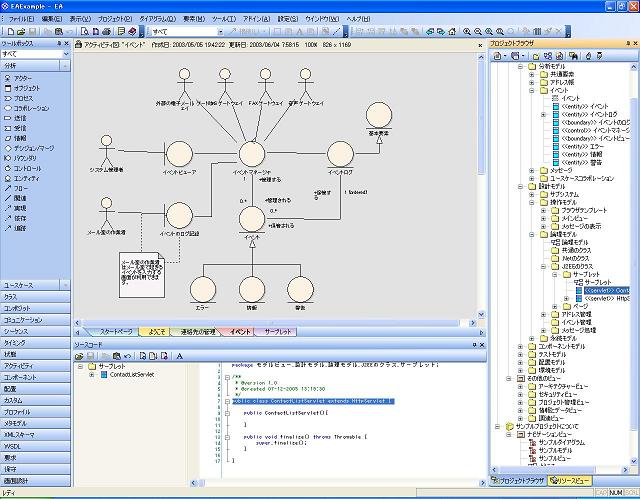Collapse the 分析モデル tree node
The image size is (640, 499).
(x=518, y=65)
